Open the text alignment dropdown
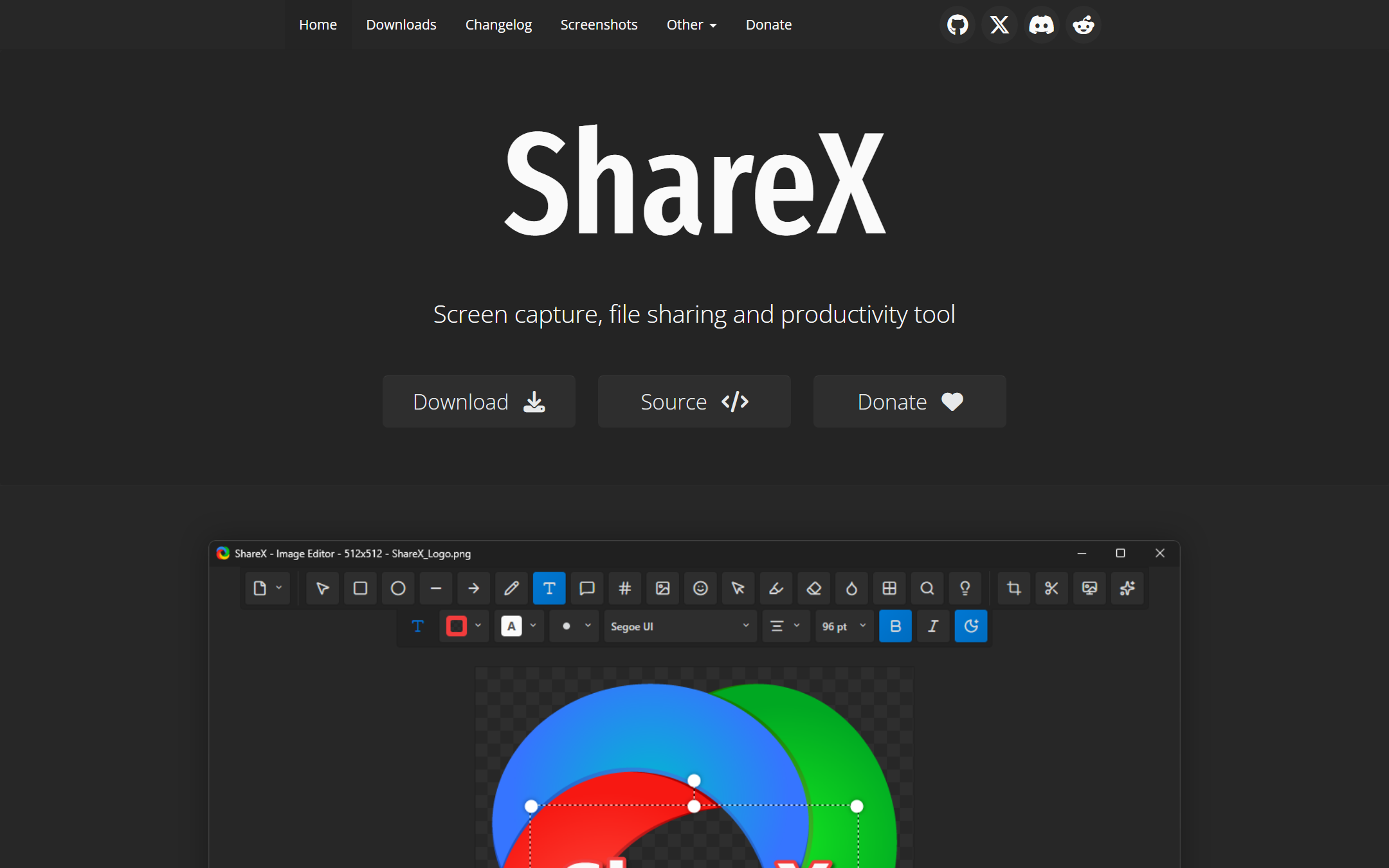This screenshot has width=1389, height=868. [786, 626]
